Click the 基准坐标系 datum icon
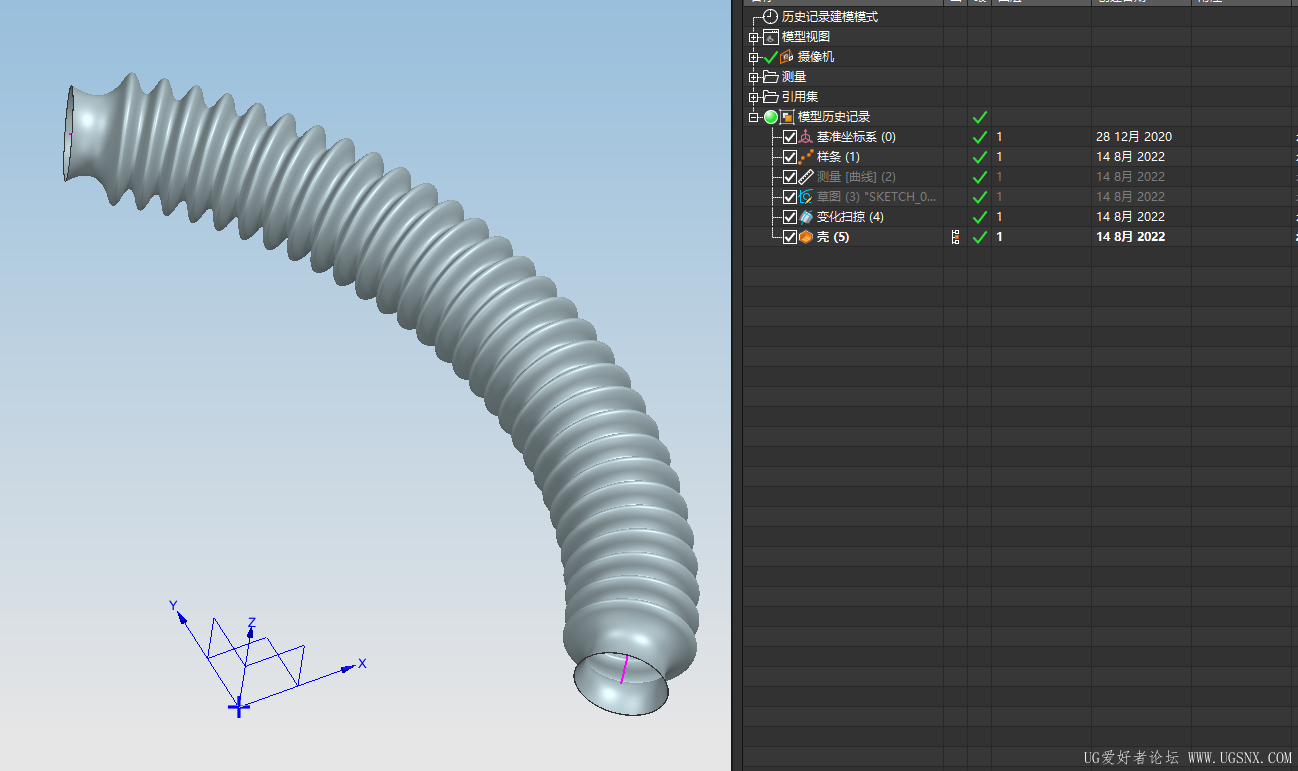The width and height of the screenshot is (1298, 771). [806, 137]
